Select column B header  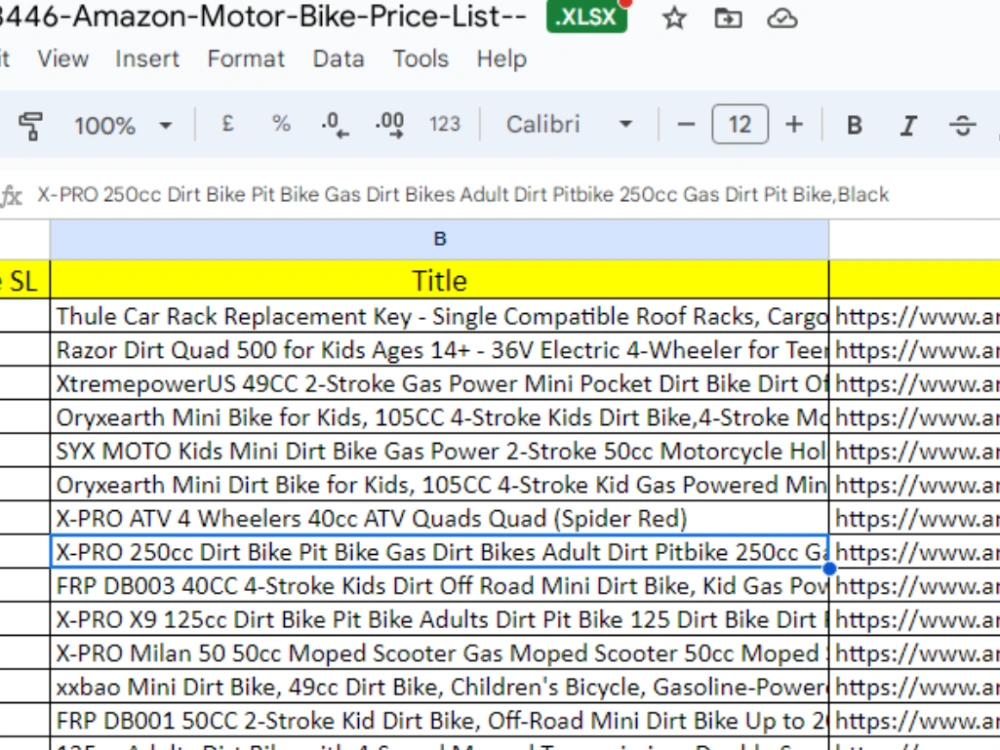pos(439,239)
